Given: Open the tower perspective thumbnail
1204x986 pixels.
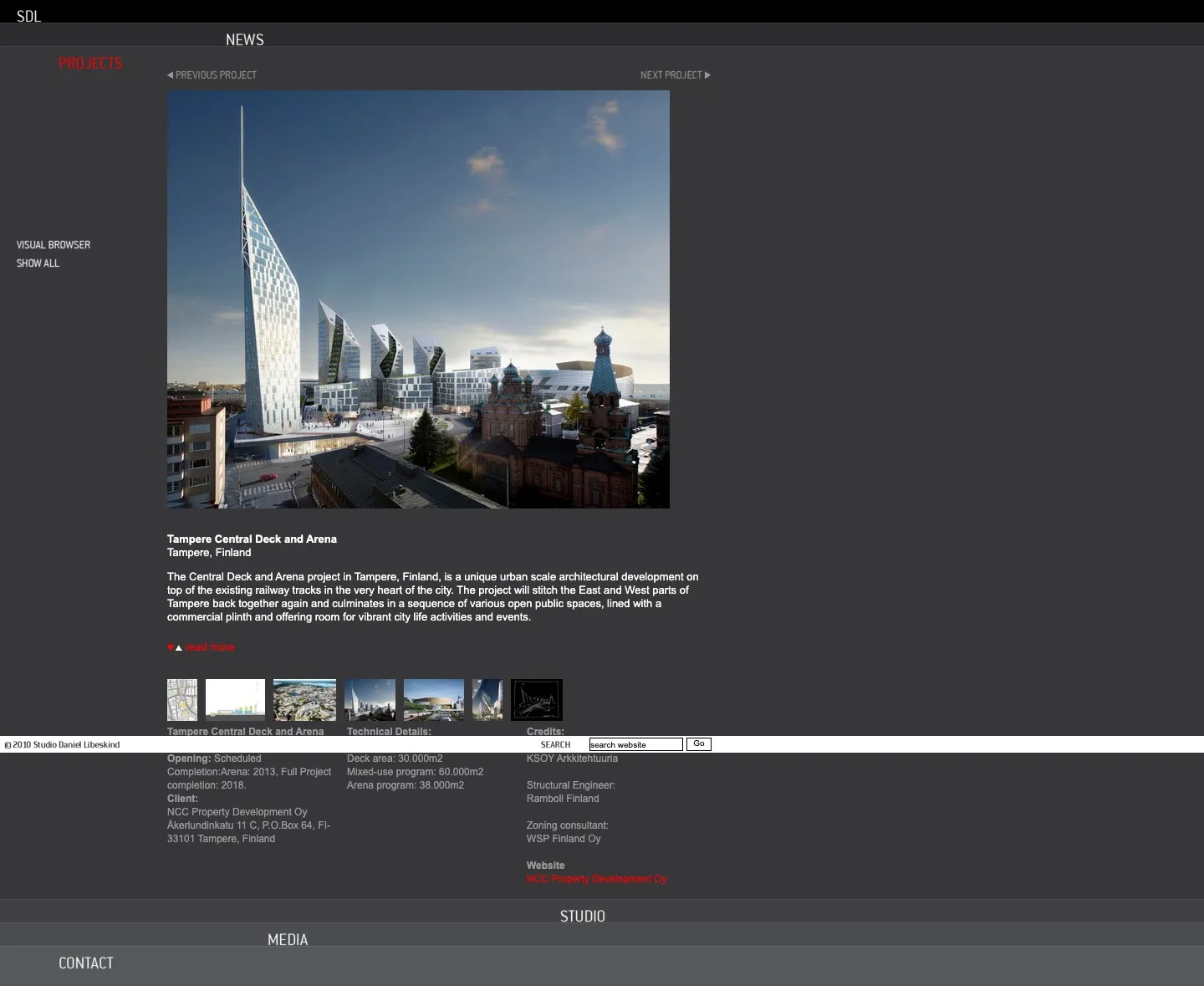Looking at the screenshot, I should [370, 700].
